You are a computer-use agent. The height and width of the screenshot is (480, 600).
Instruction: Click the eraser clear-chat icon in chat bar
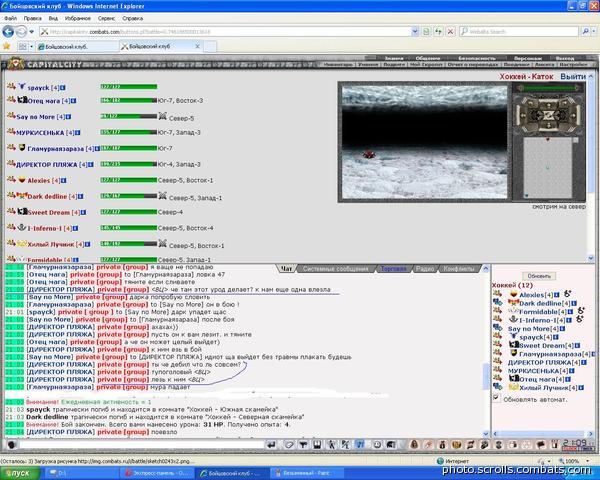289,445
